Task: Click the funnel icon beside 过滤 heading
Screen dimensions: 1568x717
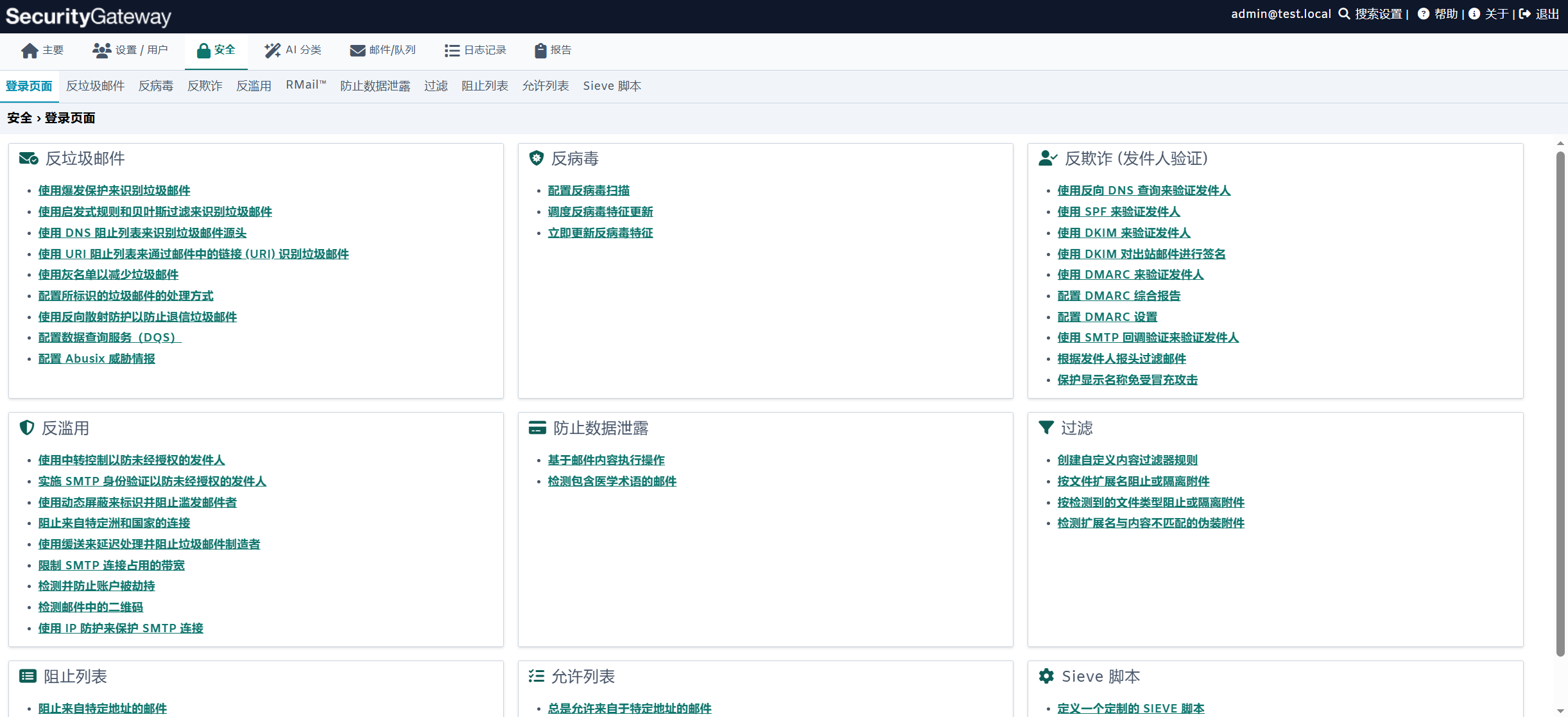Action: coord(1046,428)
